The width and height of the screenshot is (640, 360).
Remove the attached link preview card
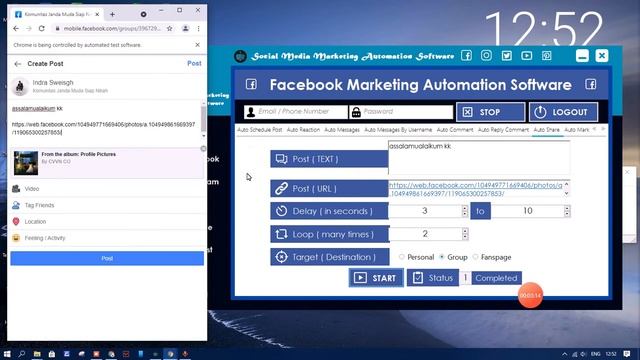[203, 149]
